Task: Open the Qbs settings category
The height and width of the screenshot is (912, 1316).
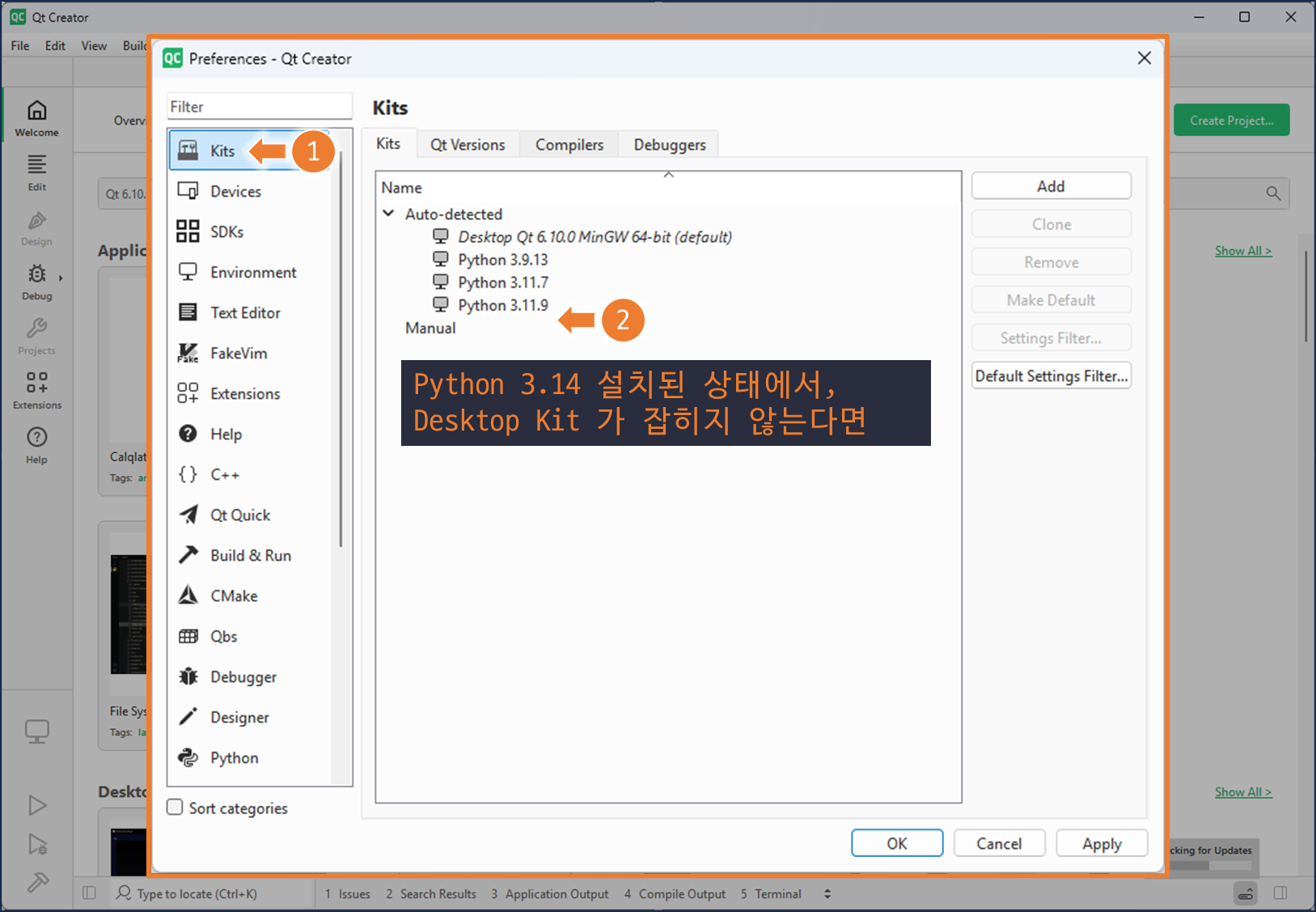Action: pos(250,636)
